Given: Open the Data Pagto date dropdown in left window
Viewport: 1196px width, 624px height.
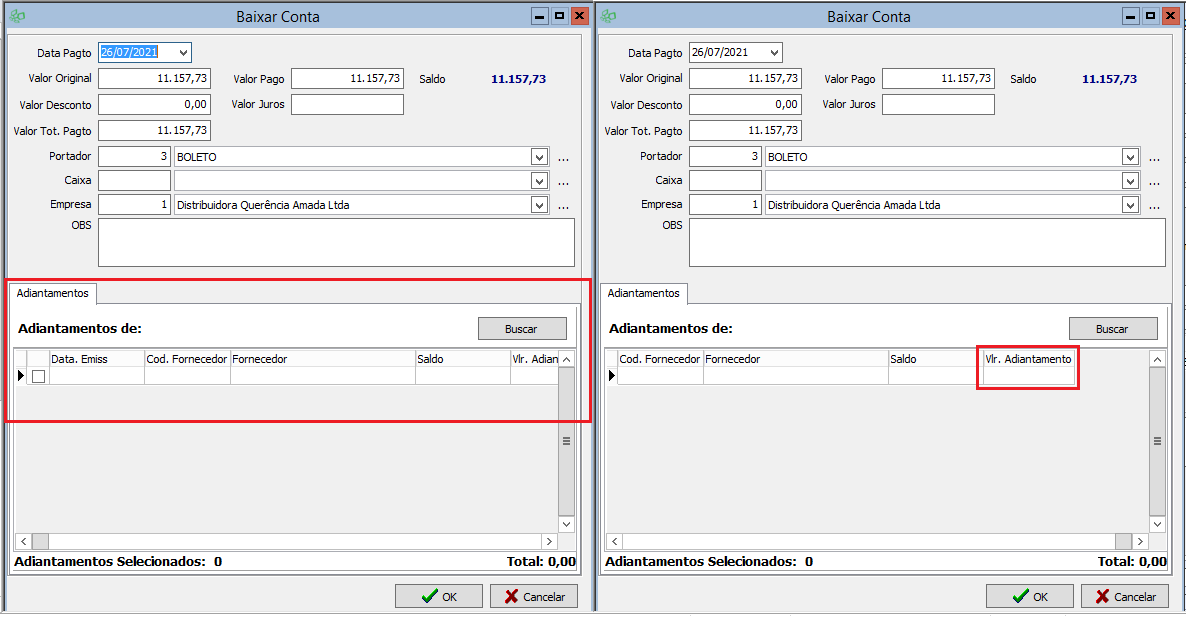Looking at the screenshot, I should coord(181,53).
